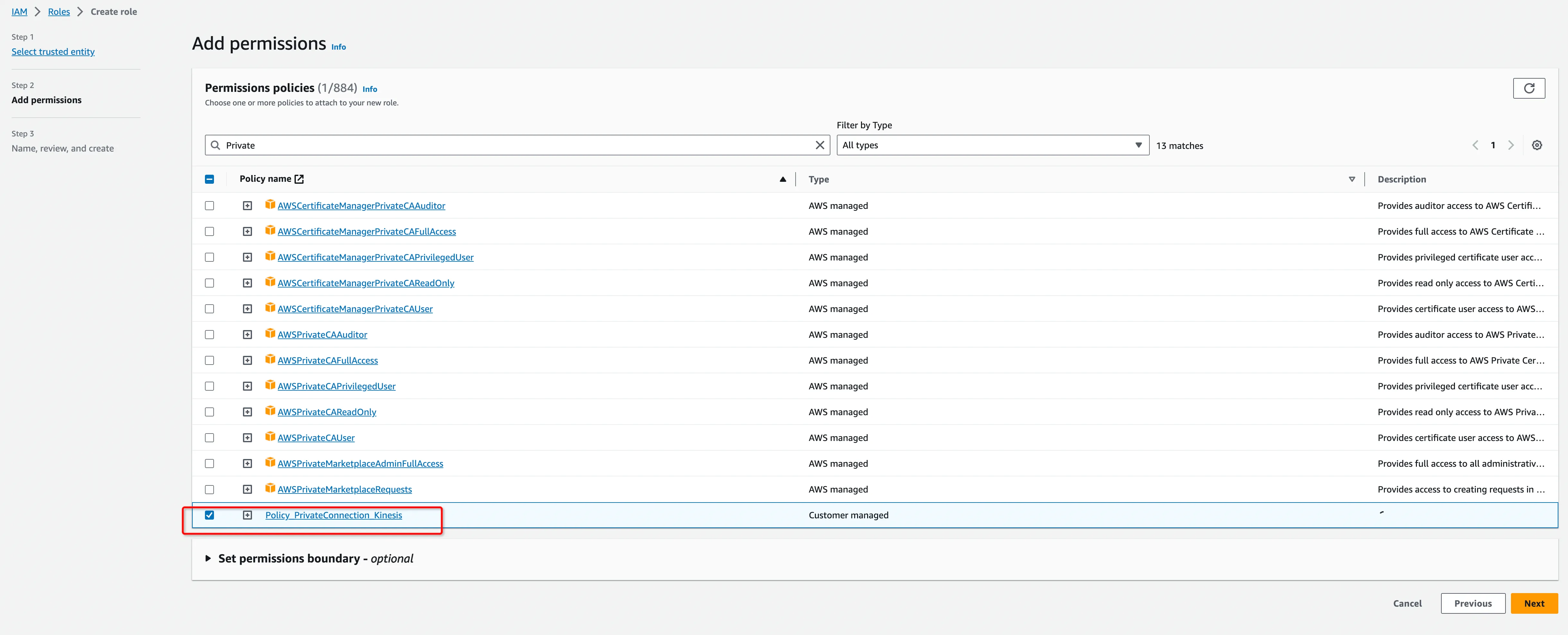Screen dimensions: 1568x635
Task: Click '13 matches' result count text
Action: click(1179, 145)
